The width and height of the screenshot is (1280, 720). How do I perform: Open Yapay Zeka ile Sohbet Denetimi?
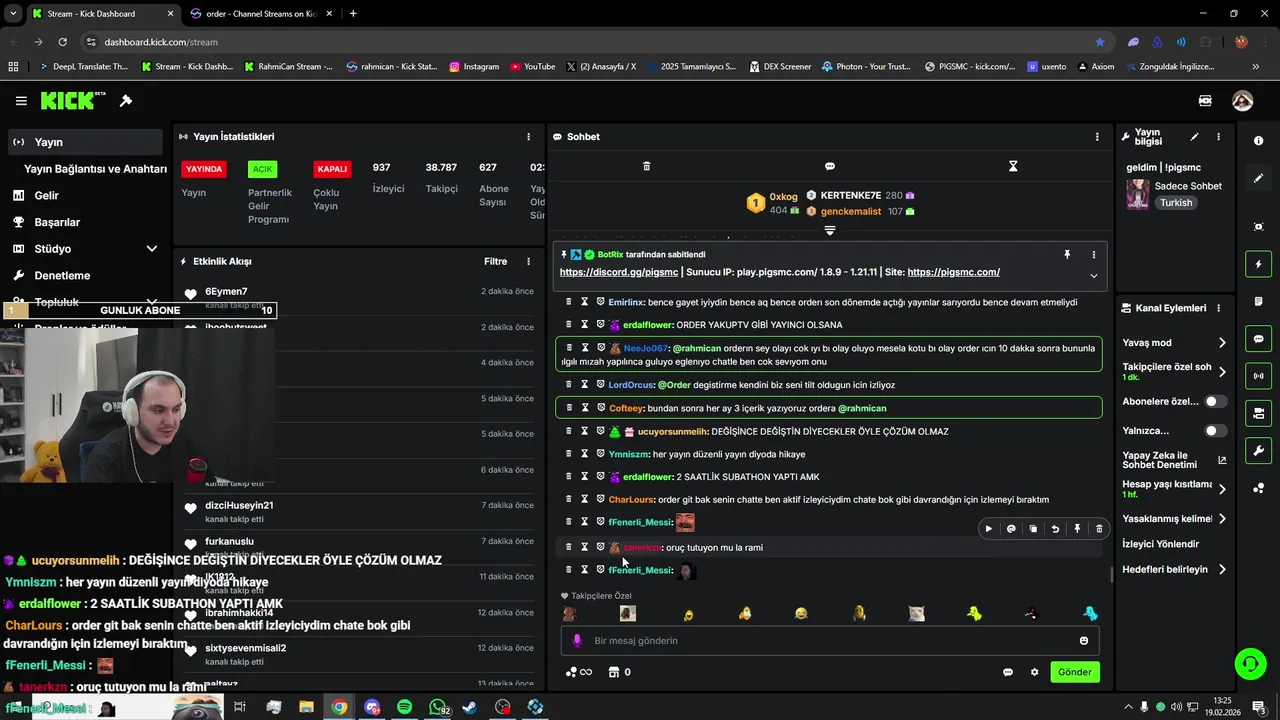pyautogui.click(x=1174, y=460)
